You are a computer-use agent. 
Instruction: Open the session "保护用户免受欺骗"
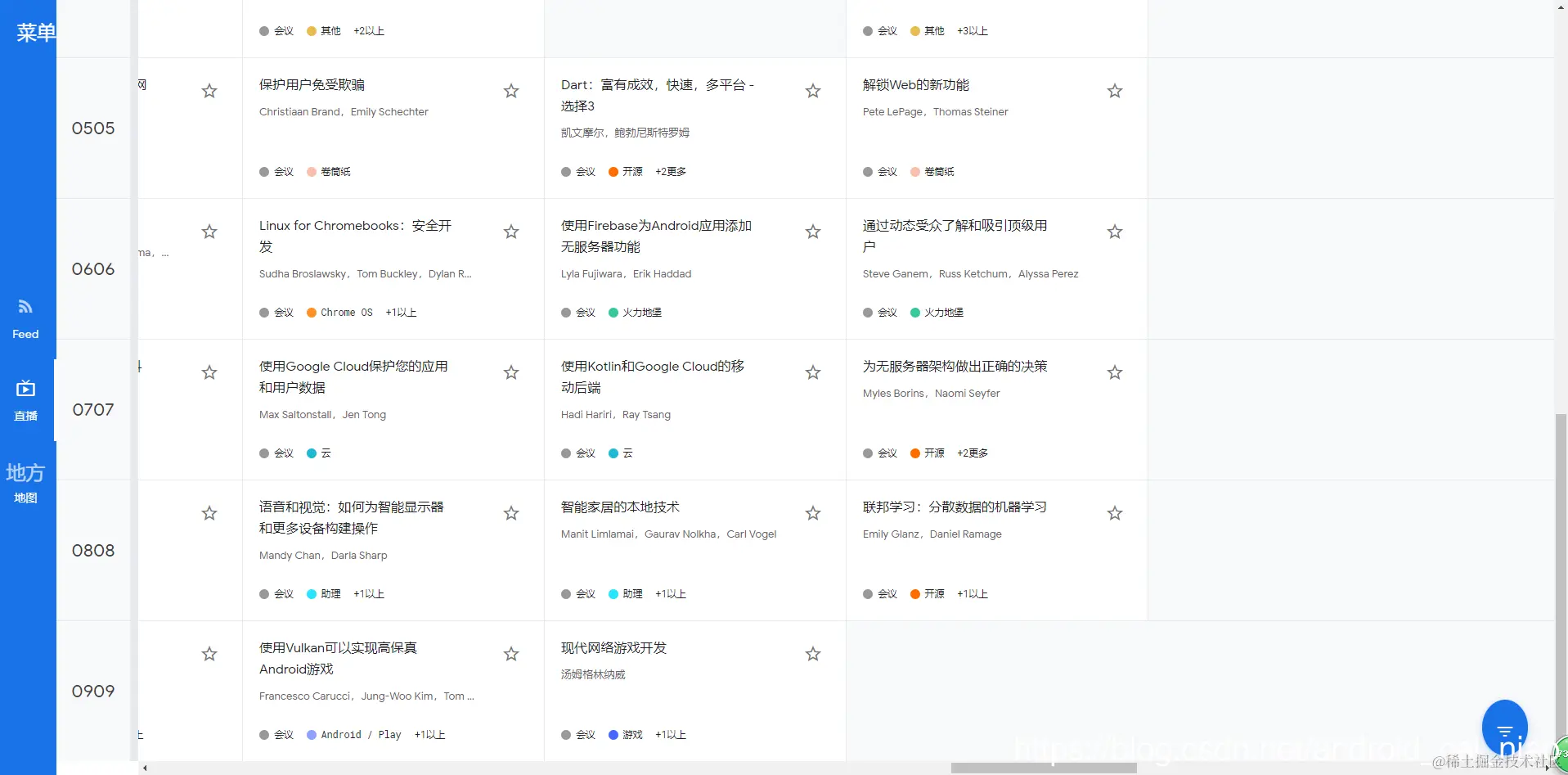coord(311,84)
